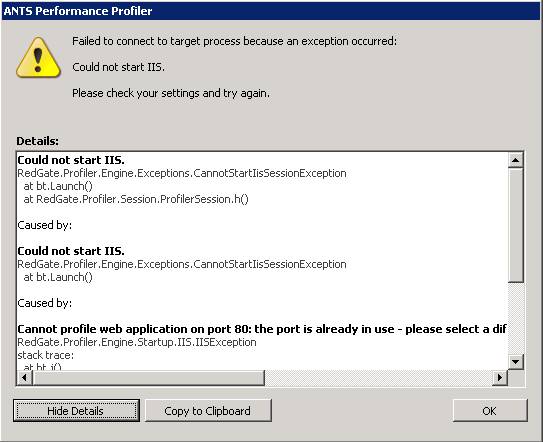Click the vertical scrollbar up arrow
Viewport: 543px width, 442px height.
click(x=516, y=160)
